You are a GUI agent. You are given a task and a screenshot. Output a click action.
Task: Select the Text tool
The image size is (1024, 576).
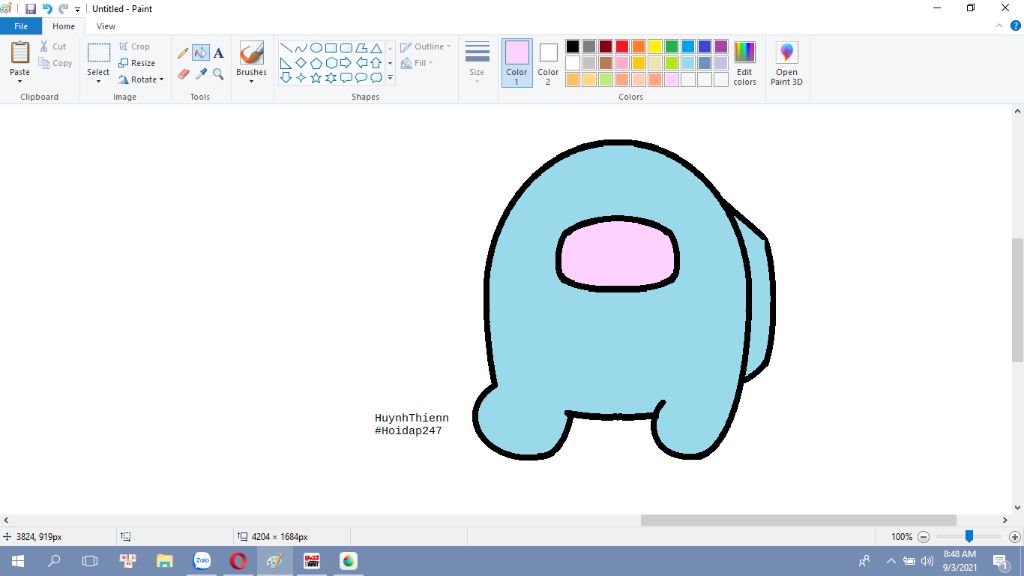[218, 53]
